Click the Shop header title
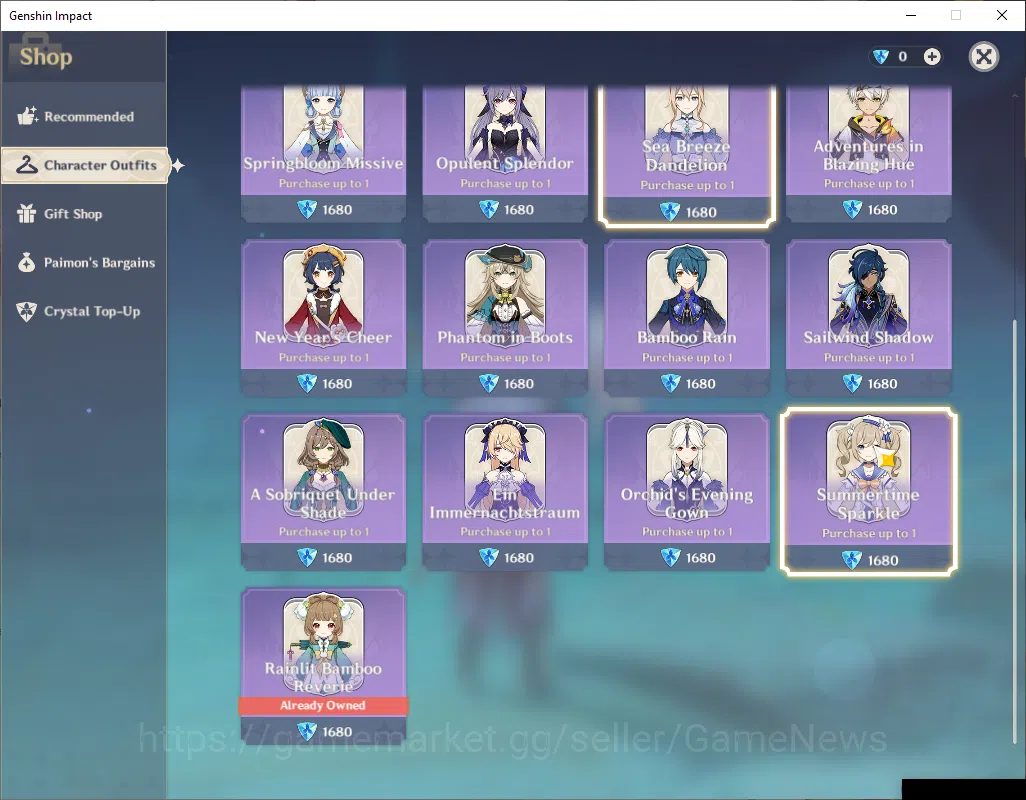The image size is (1026, 800). pos(46,57)
